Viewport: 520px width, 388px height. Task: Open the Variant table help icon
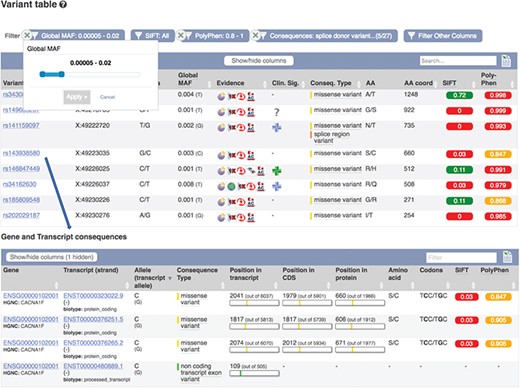63,4
